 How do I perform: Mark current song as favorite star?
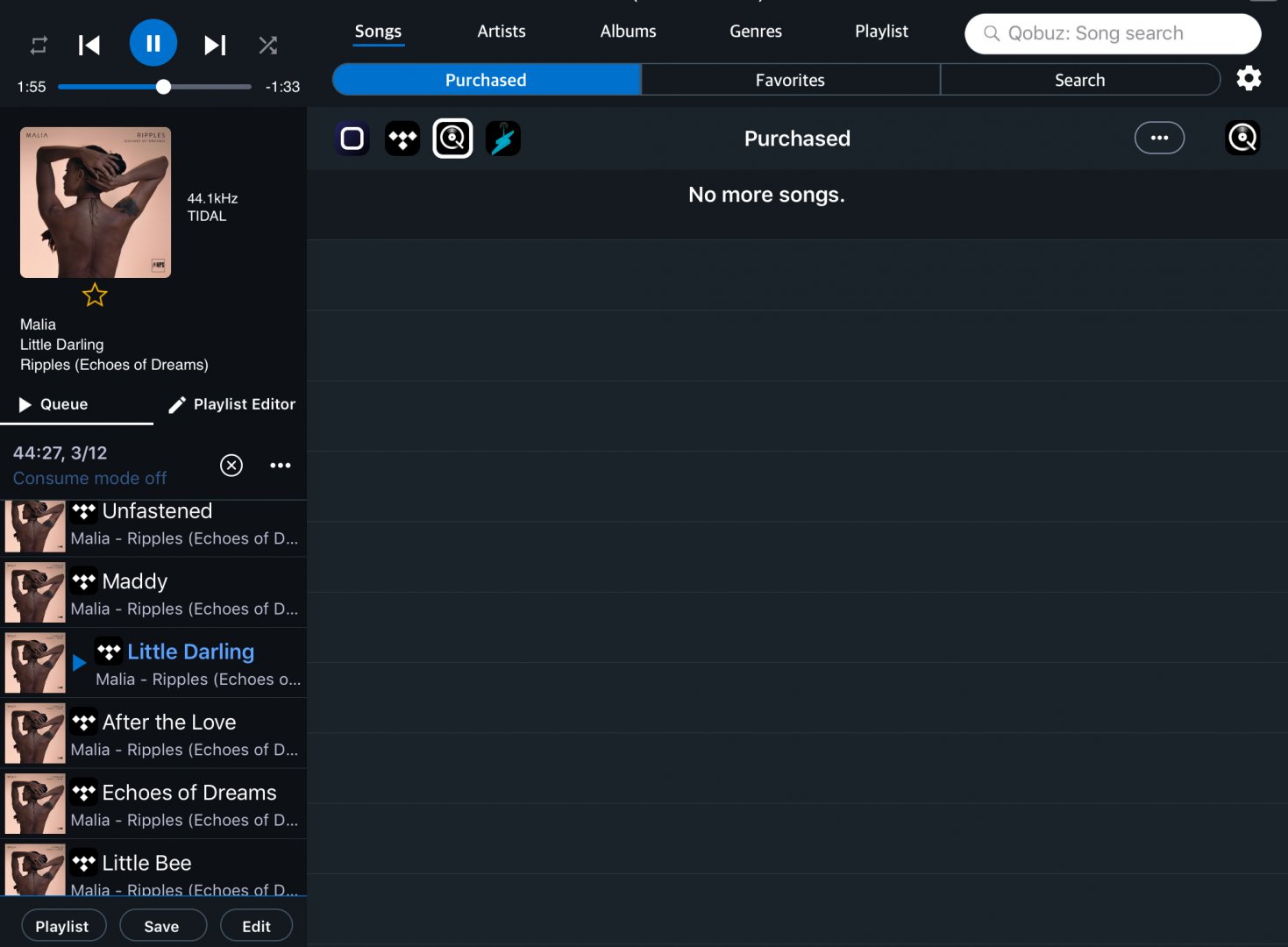click(x=95, y=295)
